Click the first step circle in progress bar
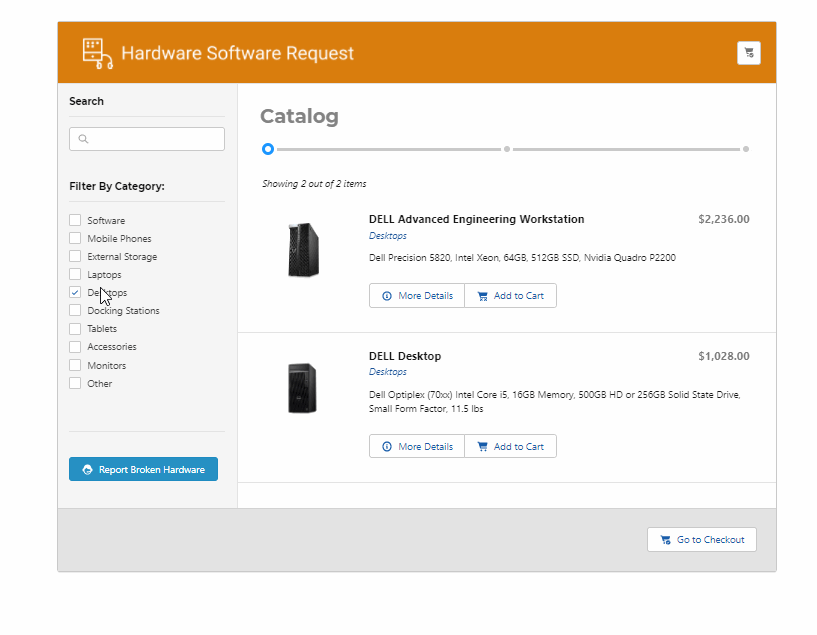Image resolution: width=817 pixels, height=635 pixels. [268, 149]
